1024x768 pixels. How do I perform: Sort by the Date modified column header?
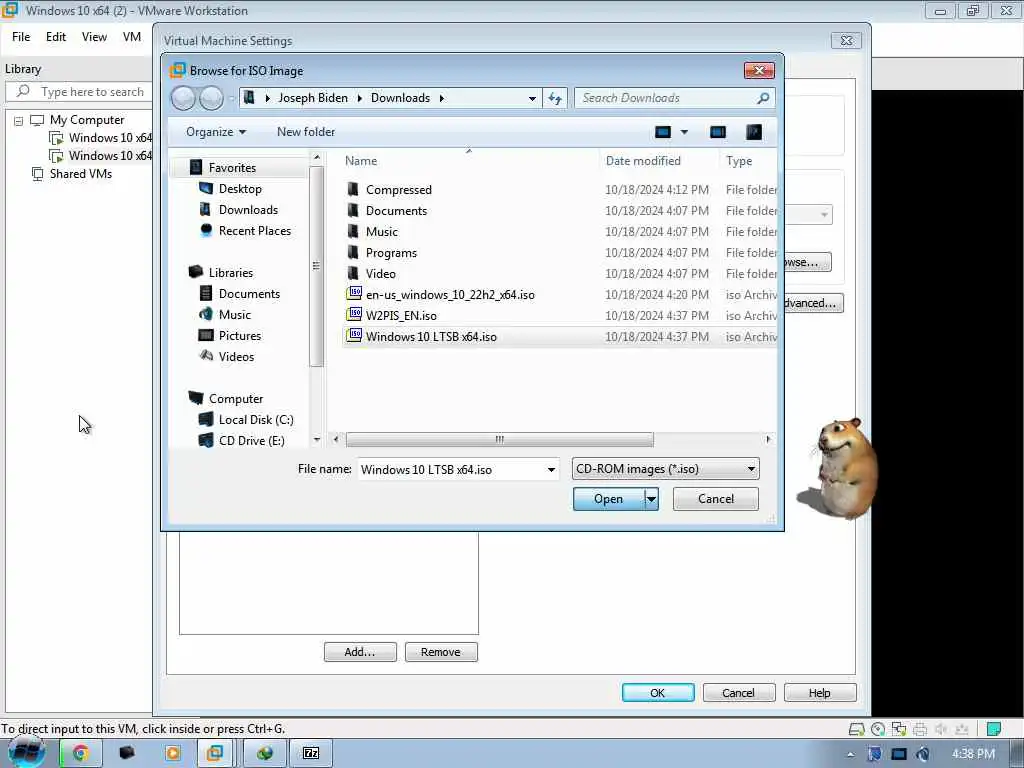point(643,161)
